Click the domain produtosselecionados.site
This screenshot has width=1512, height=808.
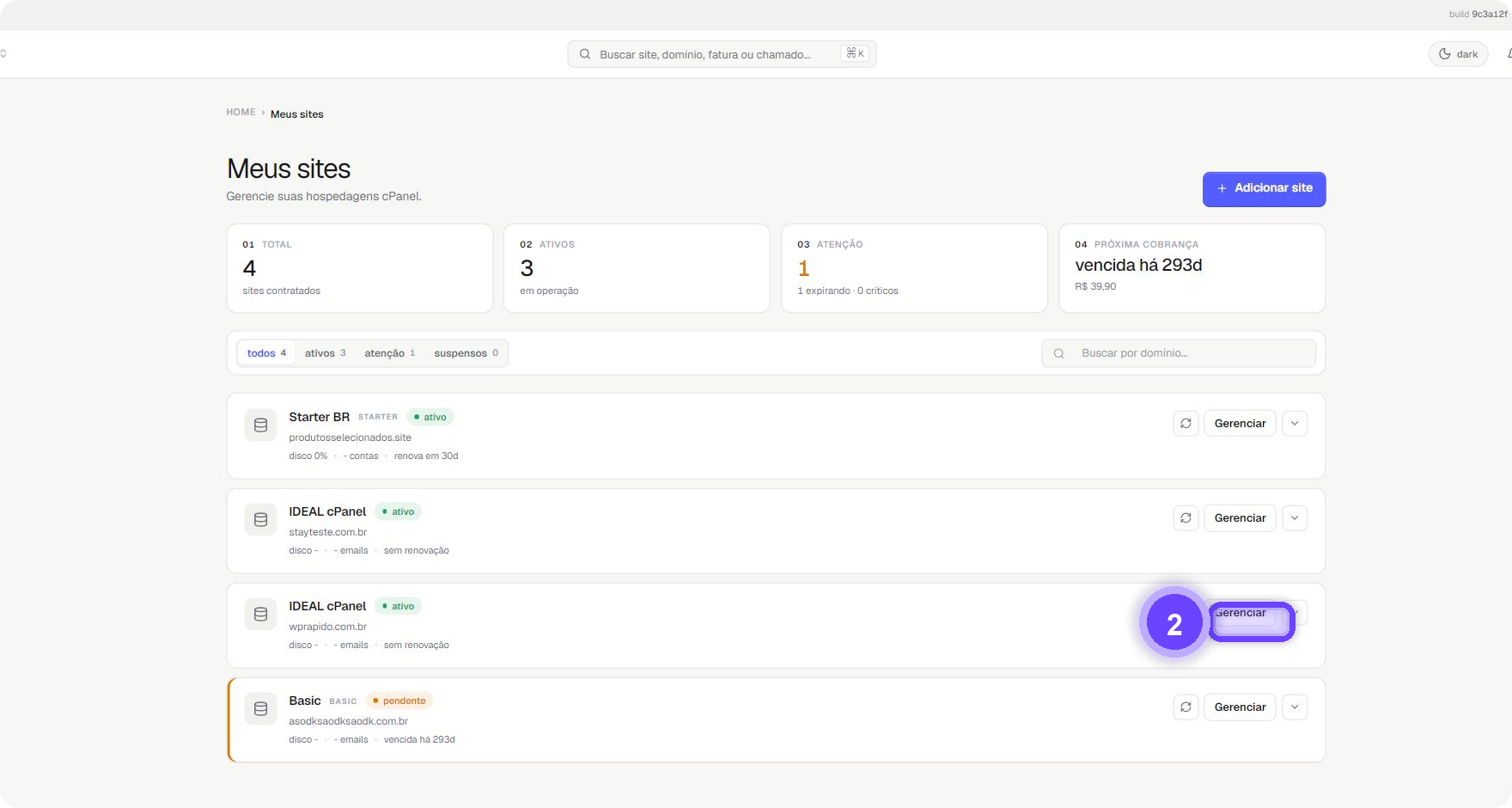point(350,438)
